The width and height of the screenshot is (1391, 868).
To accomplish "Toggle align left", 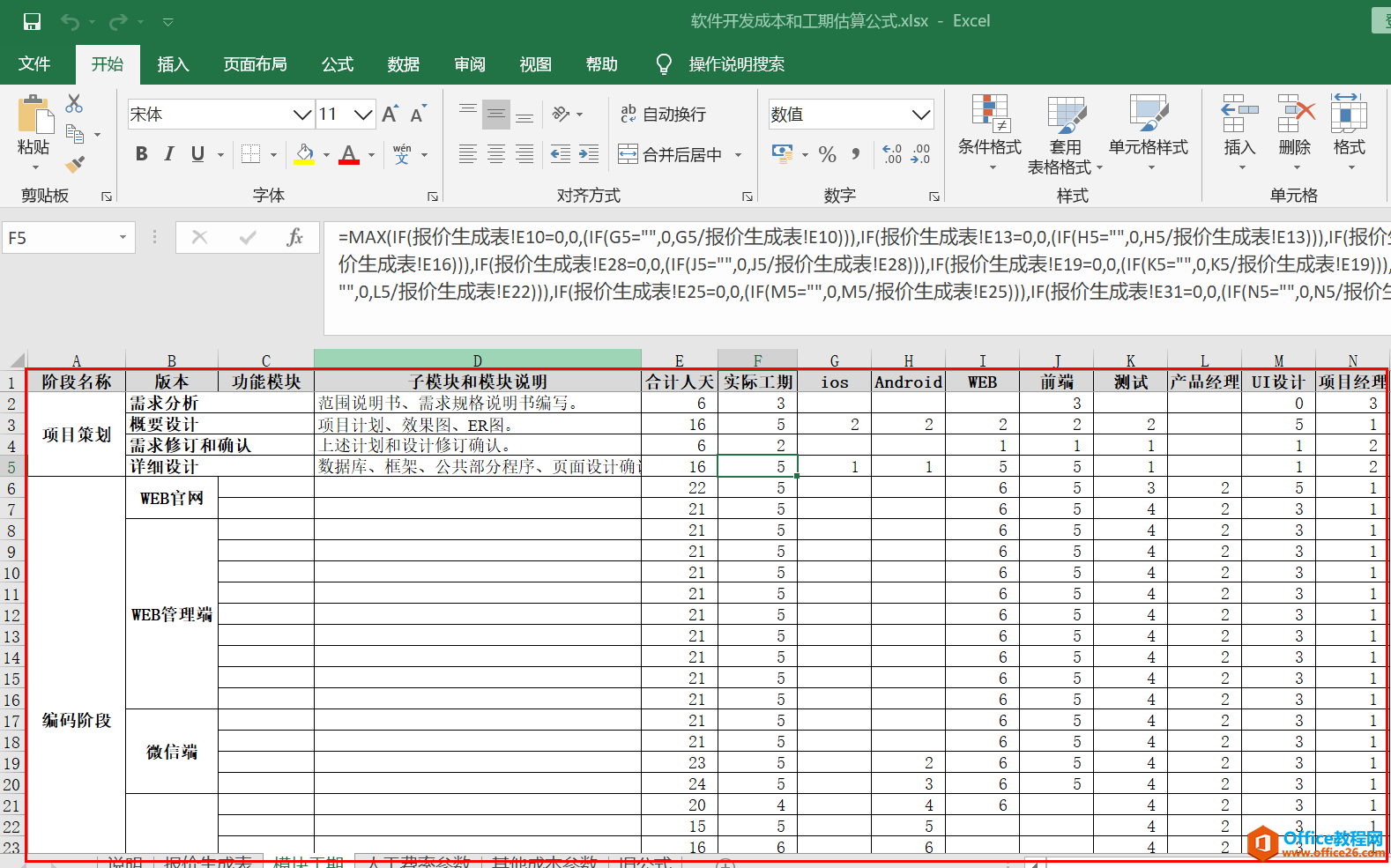I will coord(468,154).
